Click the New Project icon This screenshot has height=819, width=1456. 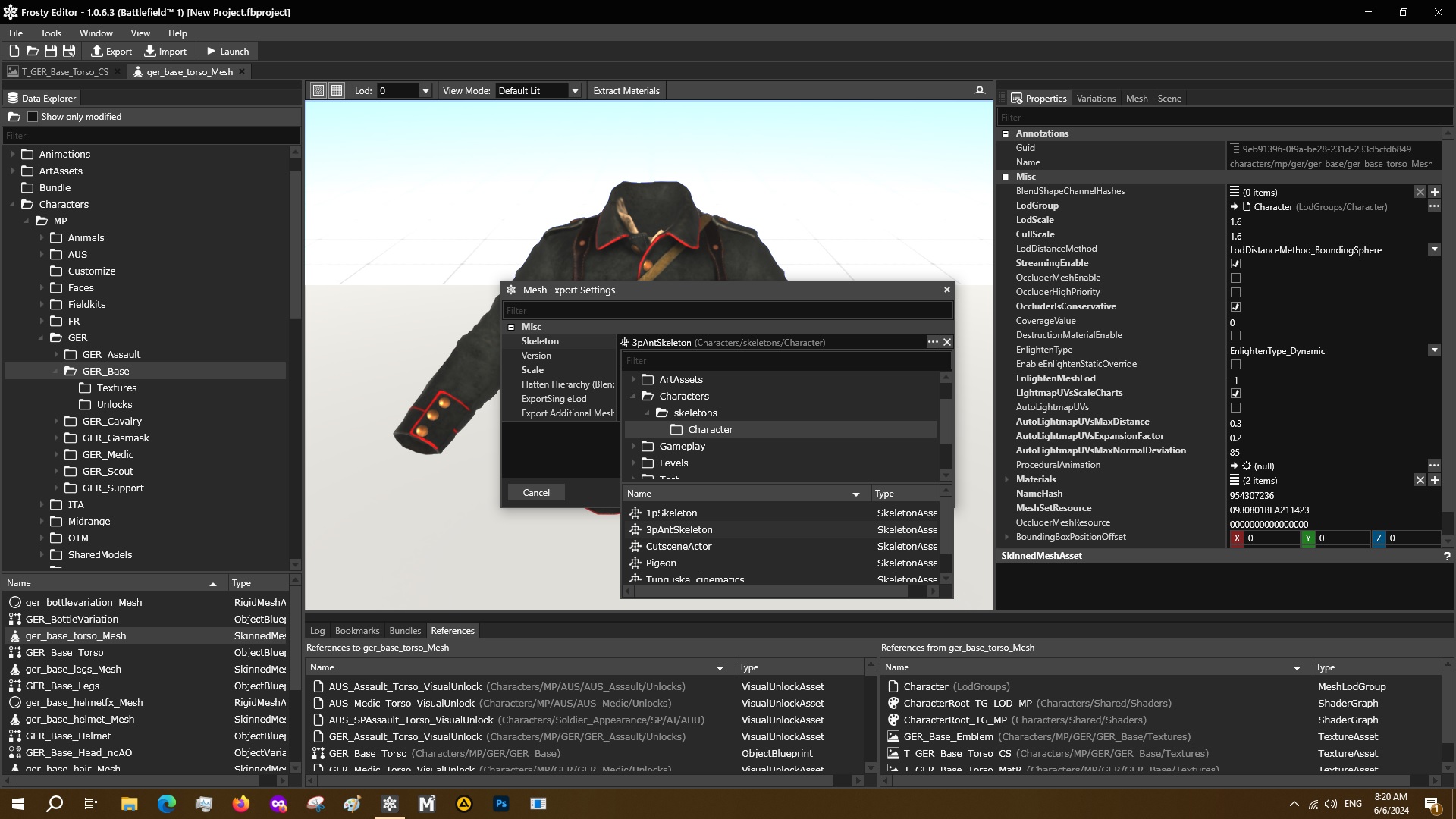pyautogui.click(x=14, y=51)
